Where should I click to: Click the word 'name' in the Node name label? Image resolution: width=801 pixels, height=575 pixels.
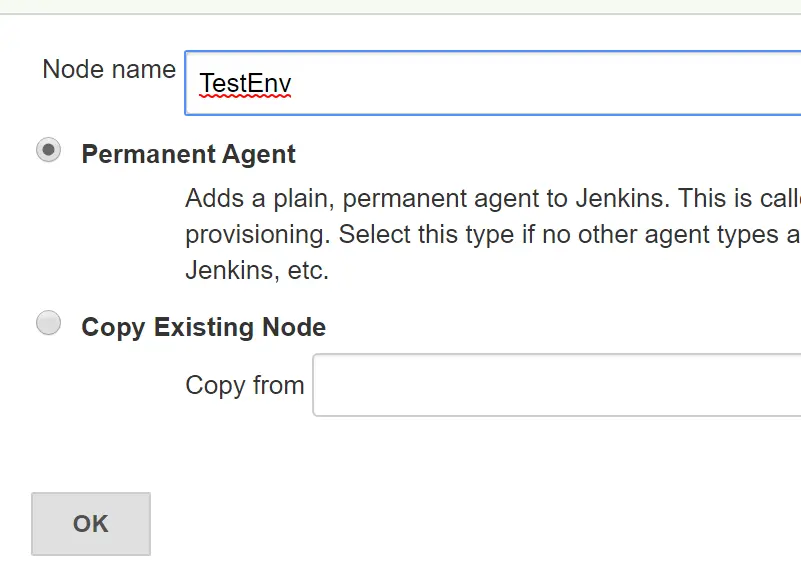[144, 70]
